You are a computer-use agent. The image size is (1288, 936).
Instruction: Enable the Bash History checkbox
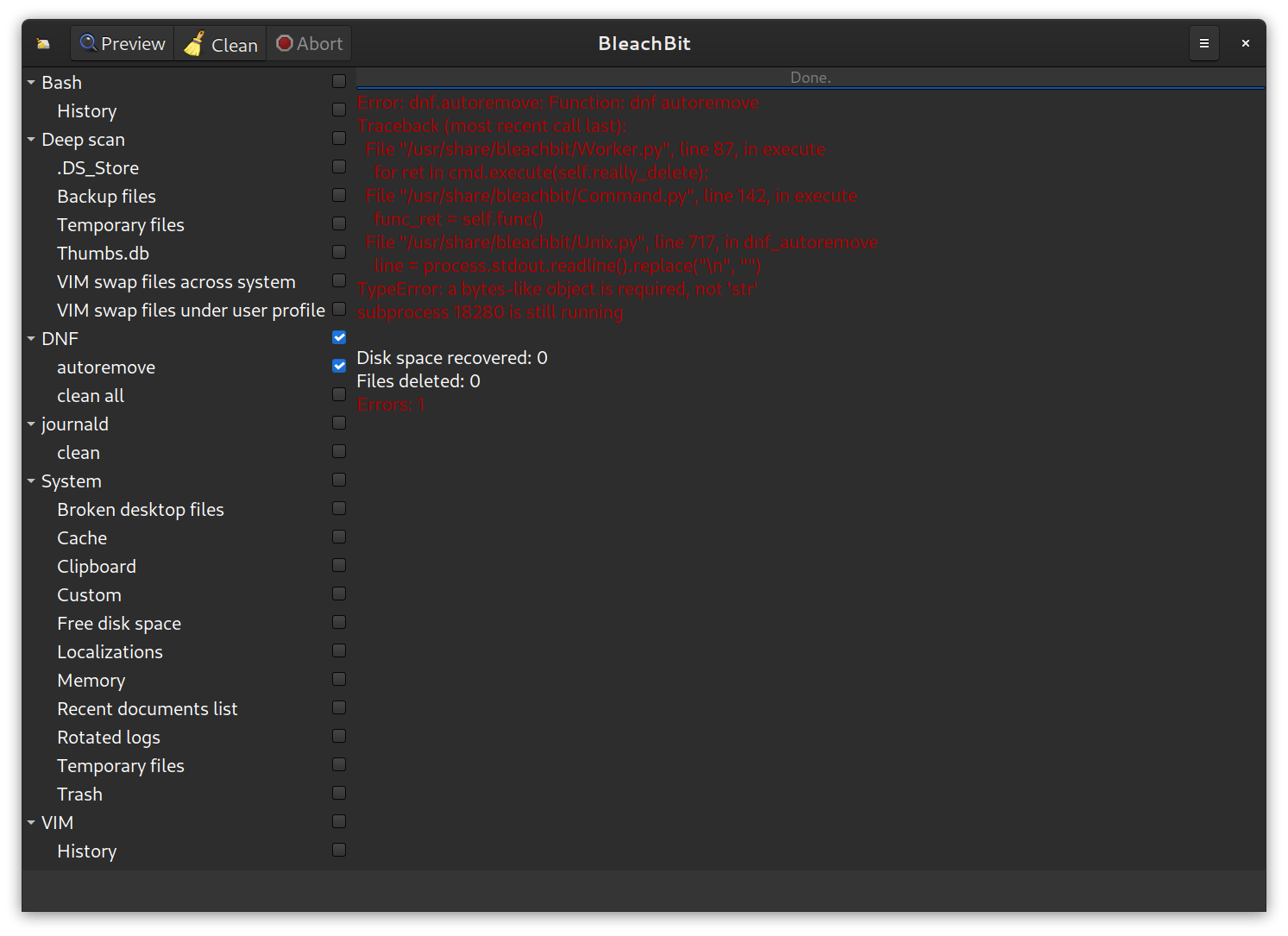coord(338,110)
